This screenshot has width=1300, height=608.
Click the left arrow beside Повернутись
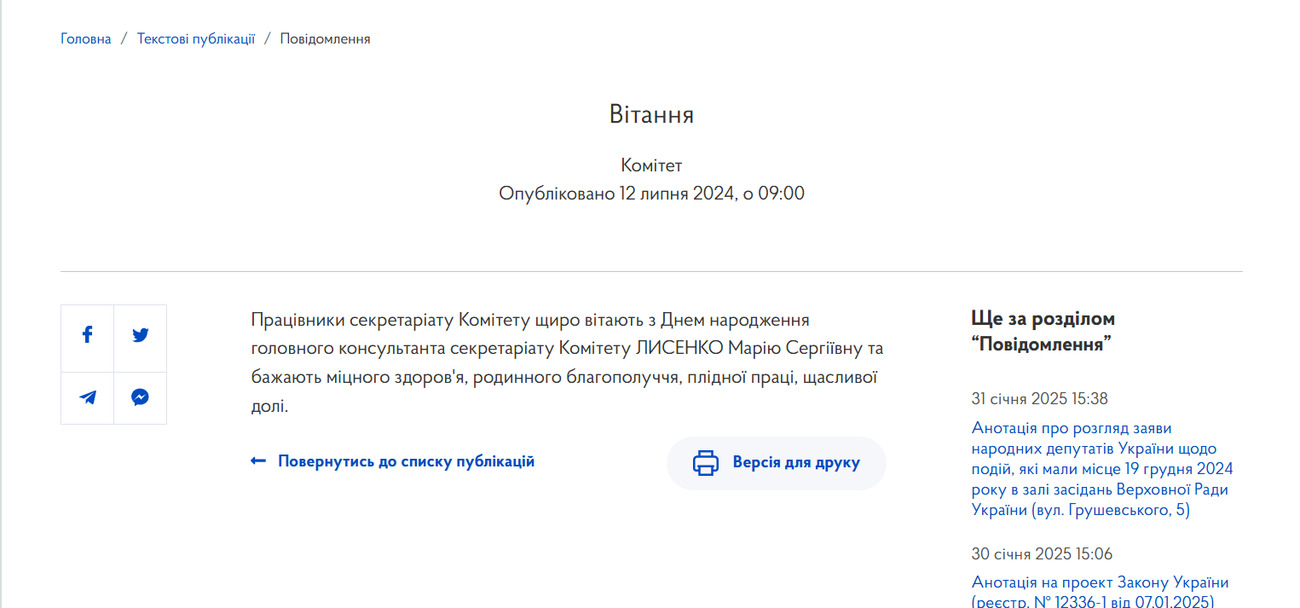coord(258,462)
